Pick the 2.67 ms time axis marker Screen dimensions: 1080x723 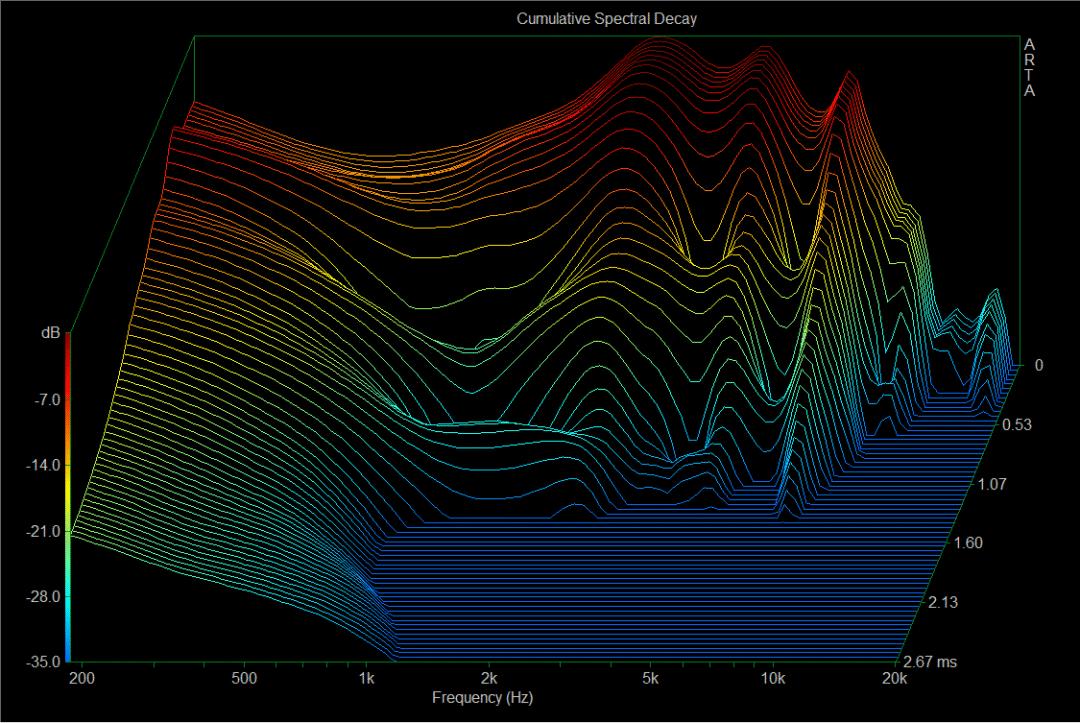(929, 662)
